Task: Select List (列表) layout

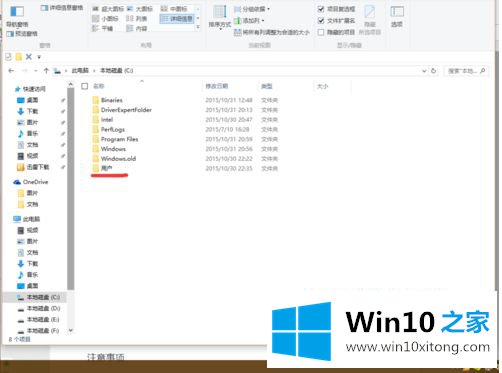Action: [137, 19]
